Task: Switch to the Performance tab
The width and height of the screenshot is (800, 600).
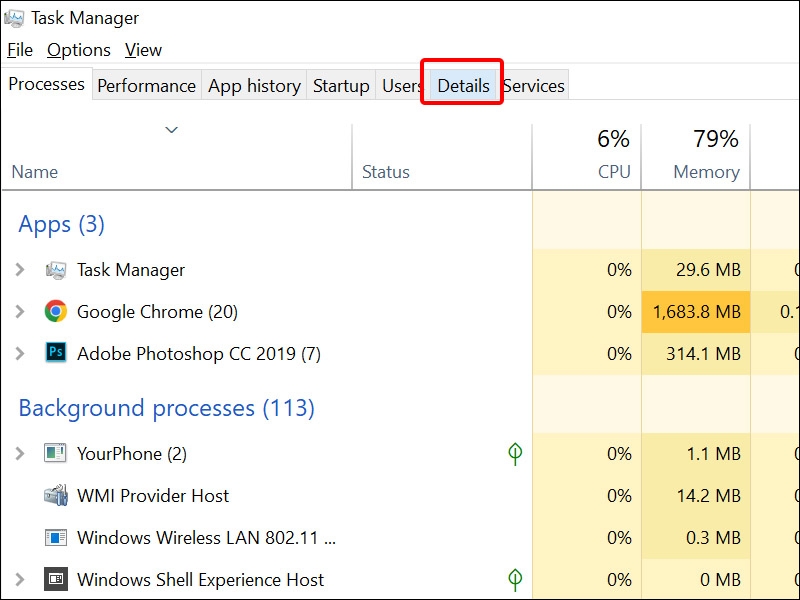Action: [146, 86]
